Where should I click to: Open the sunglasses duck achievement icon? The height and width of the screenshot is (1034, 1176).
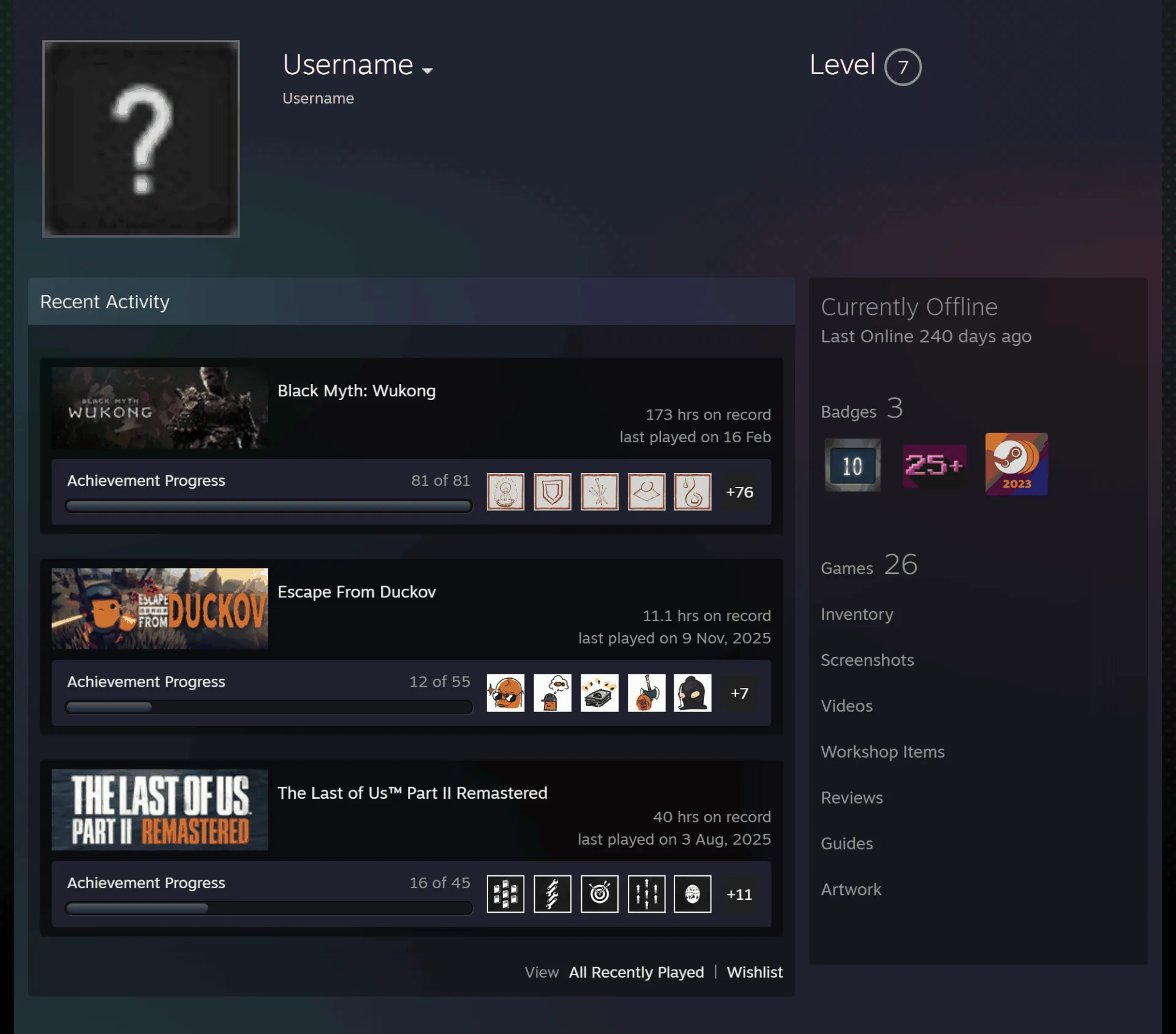point(505,692)
